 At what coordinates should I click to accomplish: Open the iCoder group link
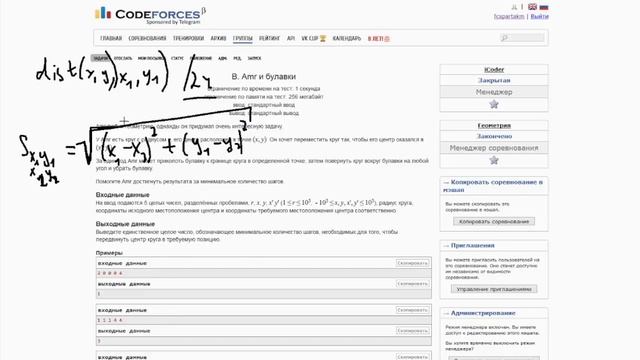494,69
